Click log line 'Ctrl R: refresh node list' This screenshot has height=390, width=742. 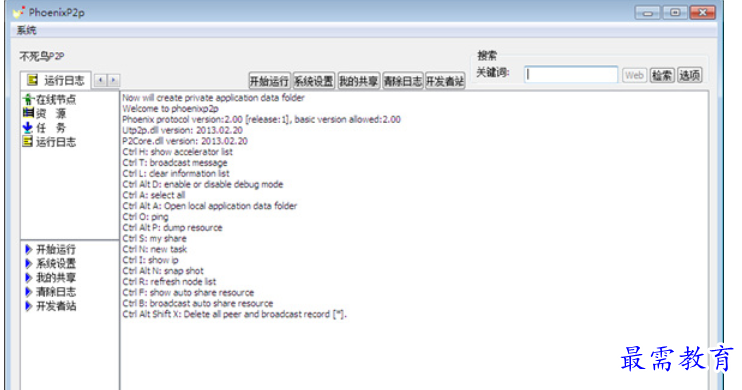(x=169, y=282)
